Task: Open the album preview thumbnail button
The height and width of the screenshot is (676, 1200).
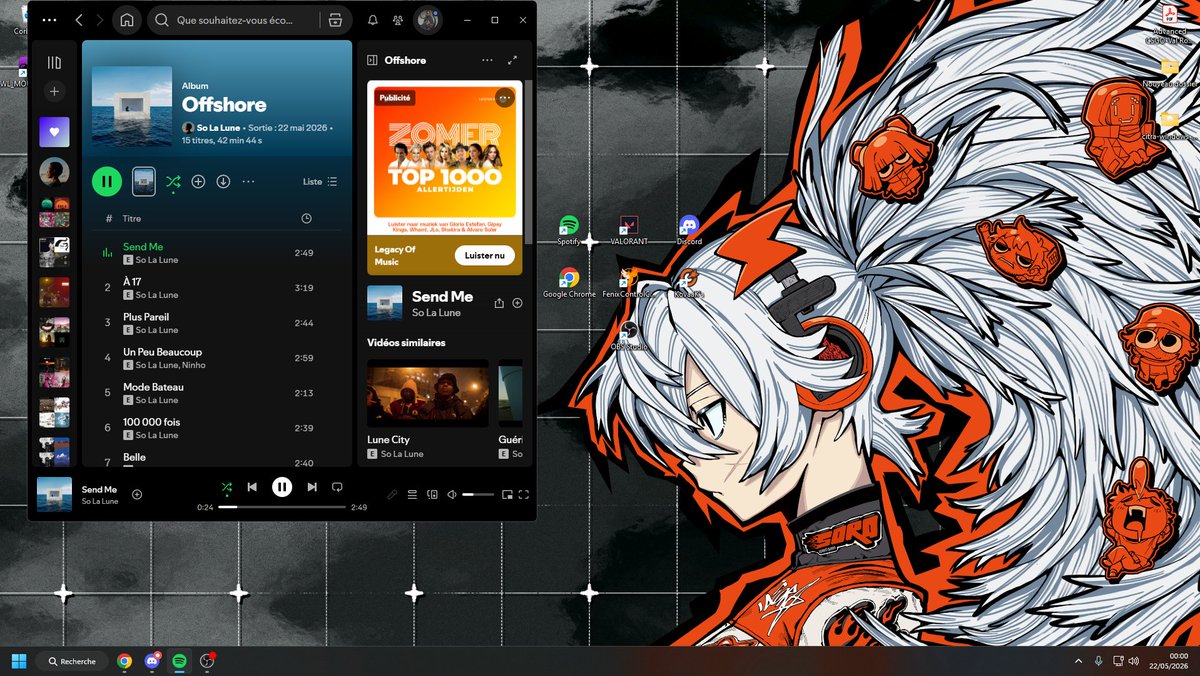Action: tap(143, 181)
